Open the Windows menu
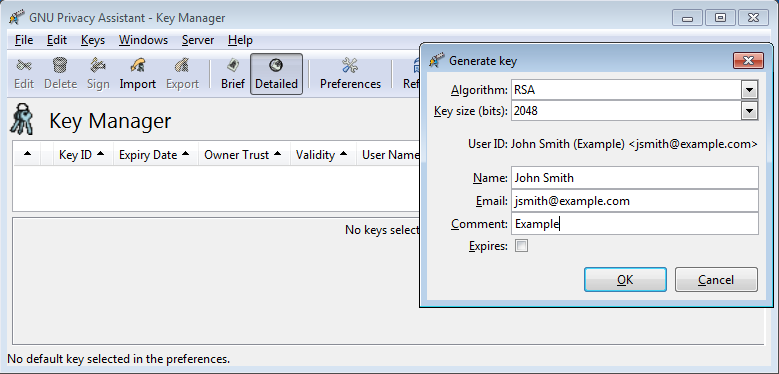The height and width of the screenshot is (374, 779). 143,40
